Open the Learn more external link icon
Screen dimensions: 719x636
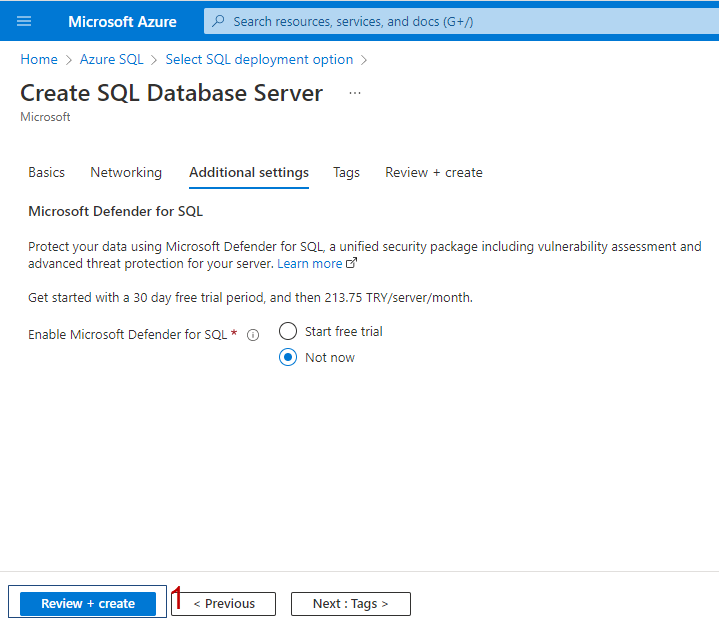click(x=351, y=263)
